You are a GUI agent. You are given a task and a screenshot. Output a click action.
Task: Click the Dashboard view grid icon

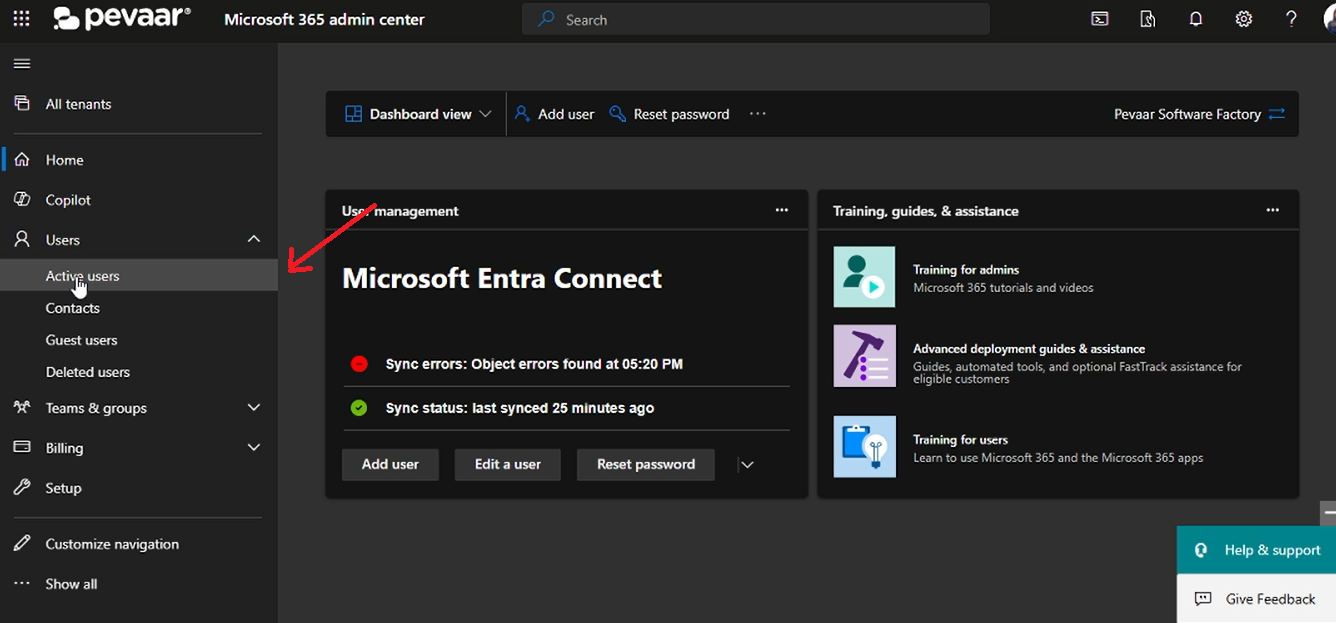click(x=353, y=114)
